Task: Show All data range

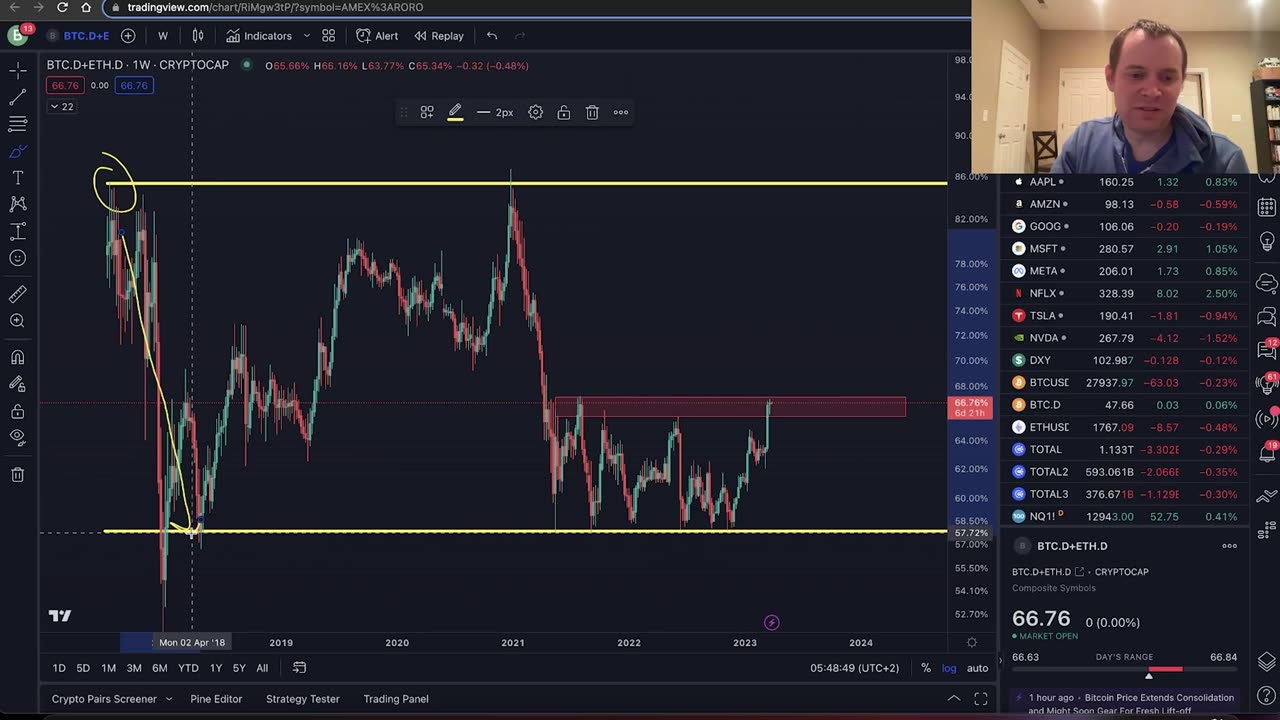Action: point(262,668)
